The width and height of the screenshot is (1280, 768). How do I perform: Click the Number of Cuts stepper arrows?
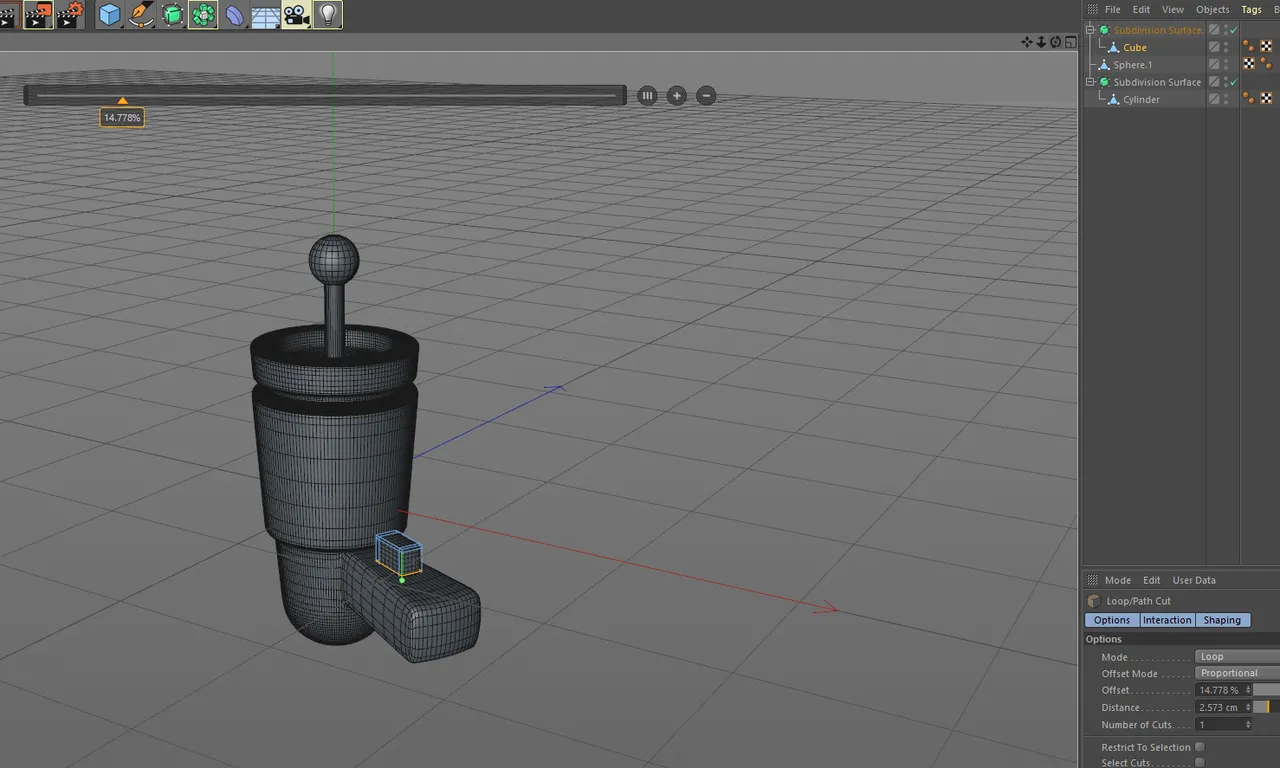coord(1248,724)
